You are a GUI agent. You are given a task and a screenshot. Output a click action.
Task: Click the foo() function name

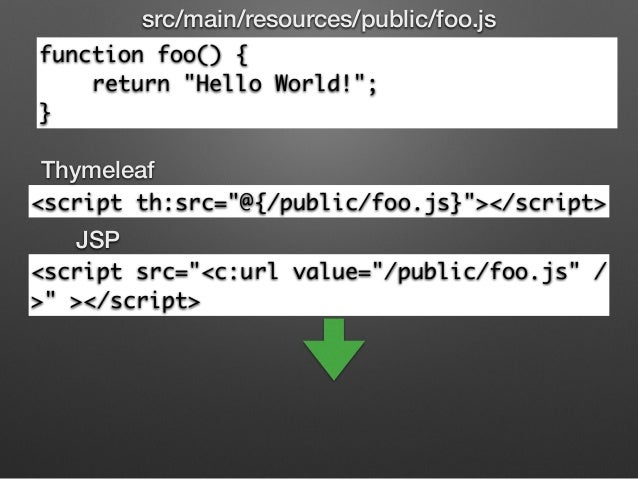(189, 55)
